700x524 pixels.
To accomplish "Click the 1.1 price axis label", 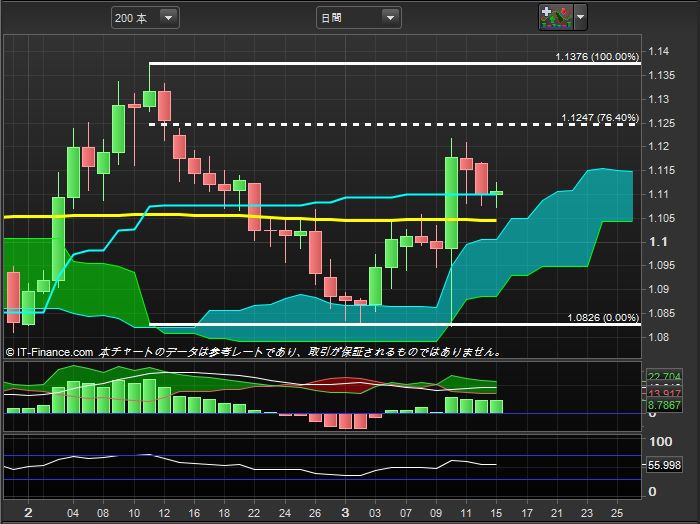I will [658, 242].
